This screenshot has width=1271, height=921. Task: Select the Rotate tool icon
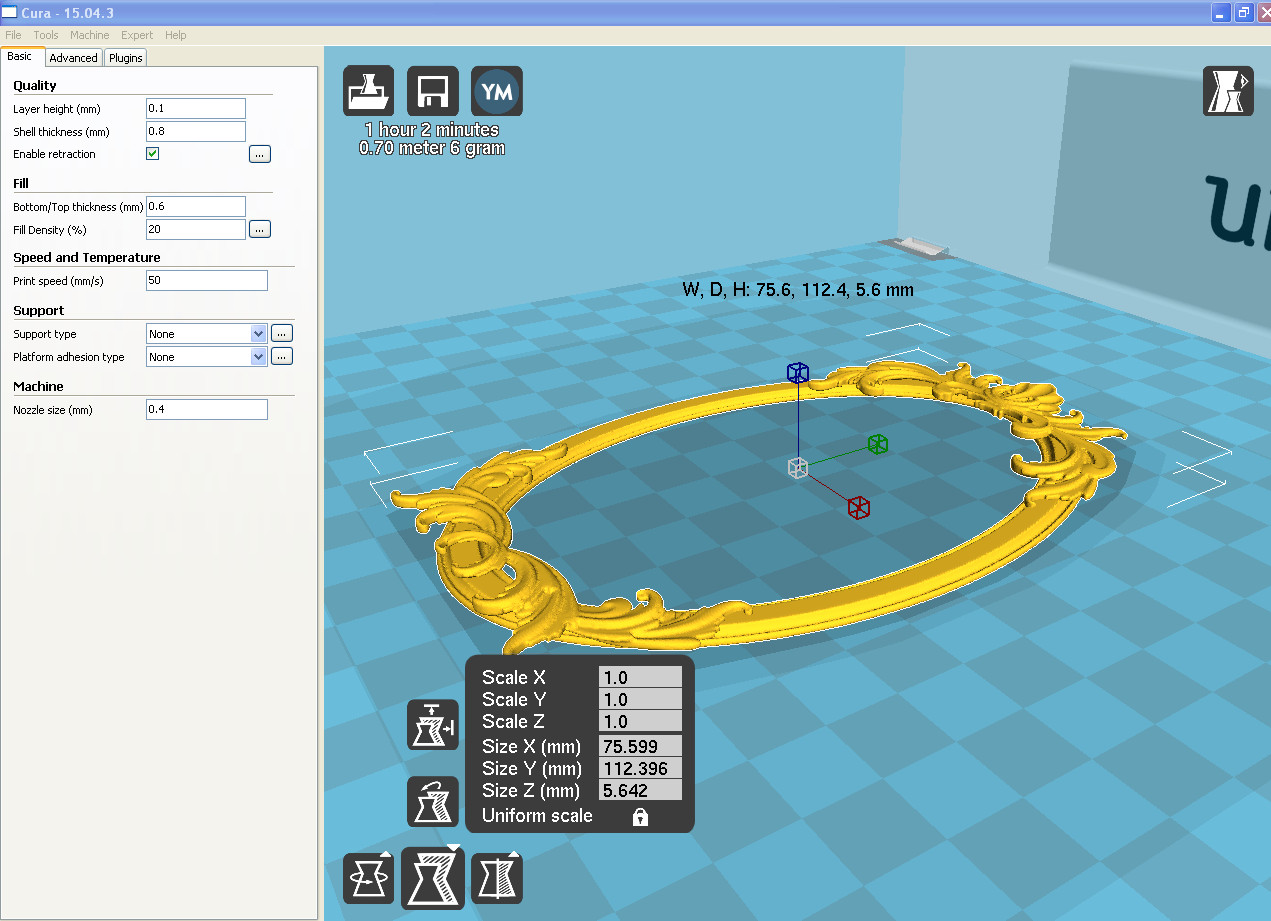pyautogui.click(x=368, y=879)
